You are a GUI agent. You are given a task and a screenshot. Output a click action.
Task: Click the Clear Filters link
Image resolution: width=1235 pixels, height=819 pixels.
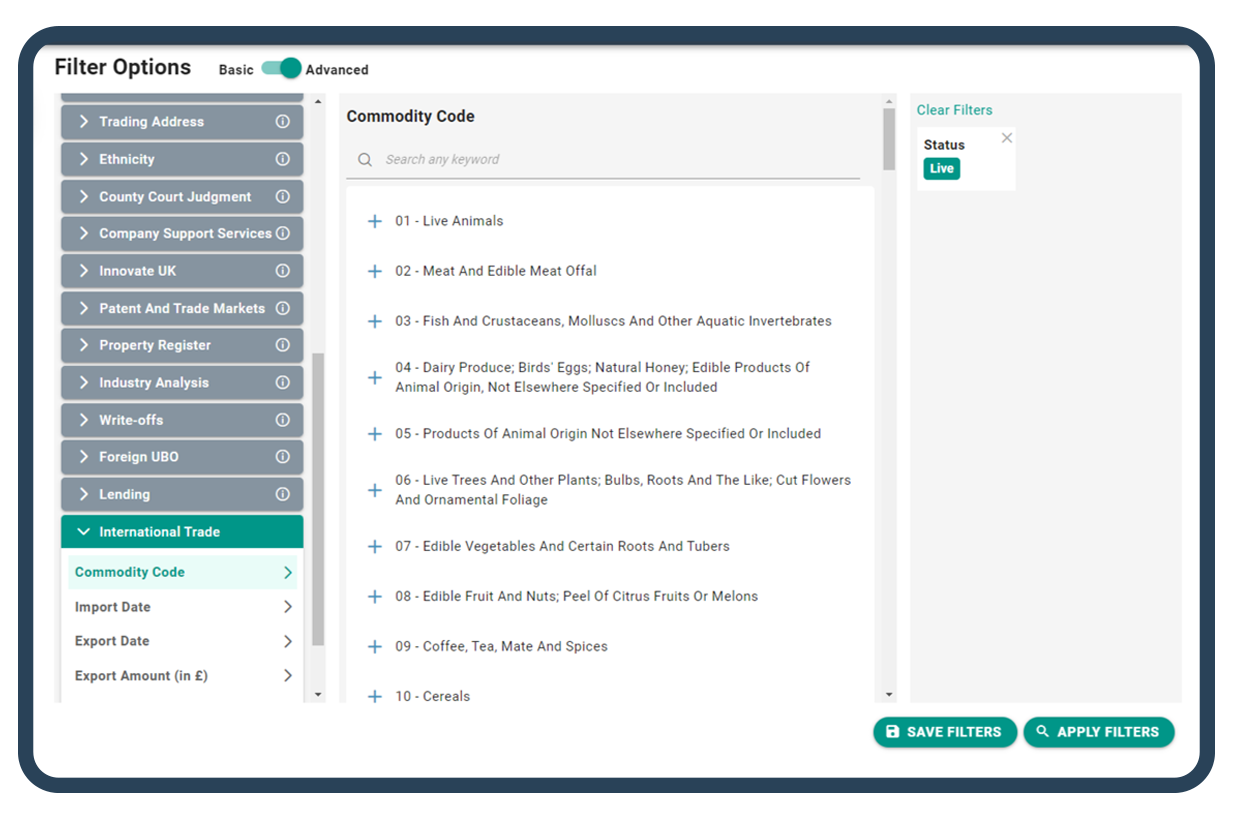[955, 110]
